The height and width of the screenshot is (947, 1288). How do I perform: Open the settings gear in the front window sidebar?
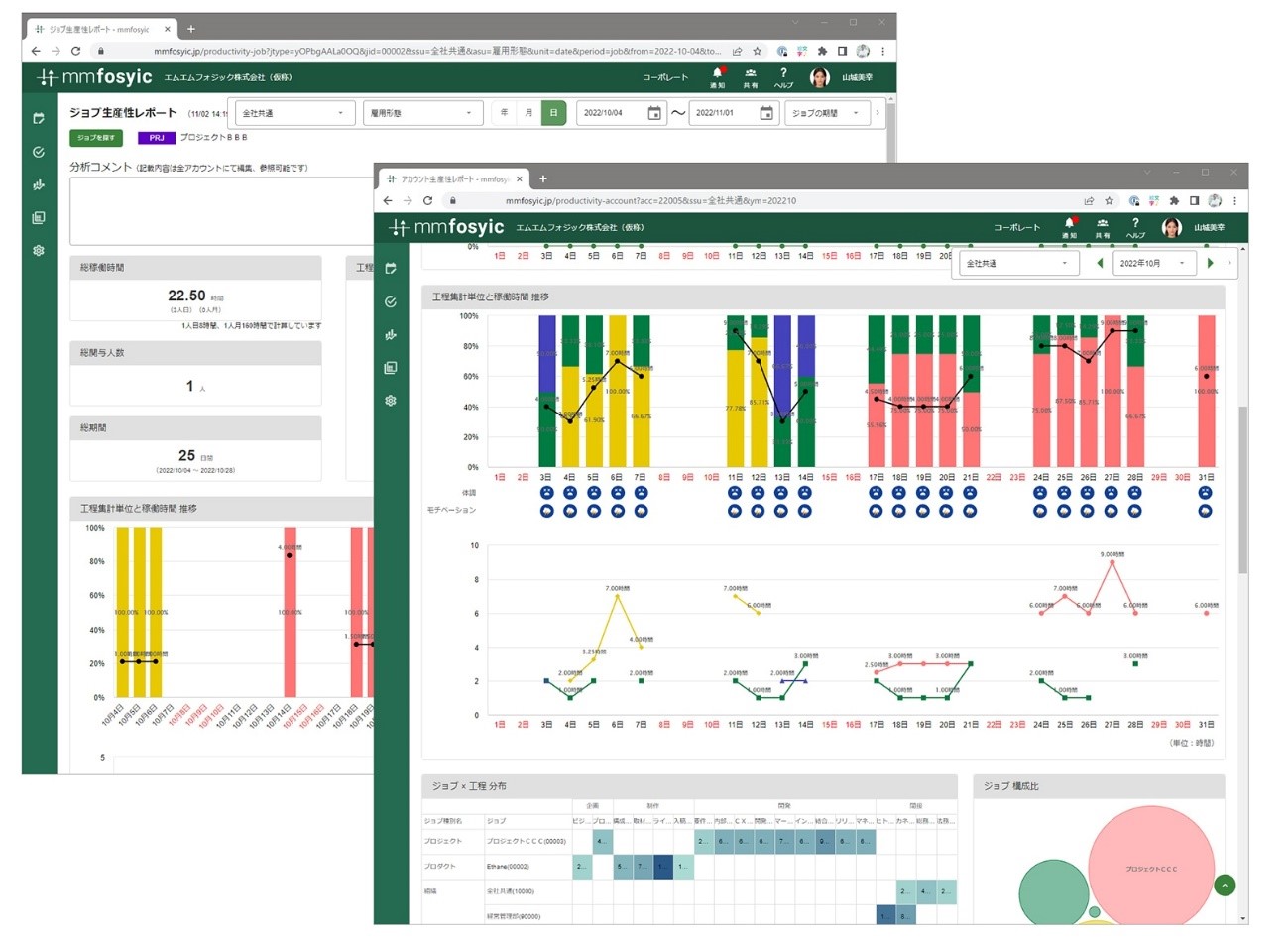pos(391,401)
